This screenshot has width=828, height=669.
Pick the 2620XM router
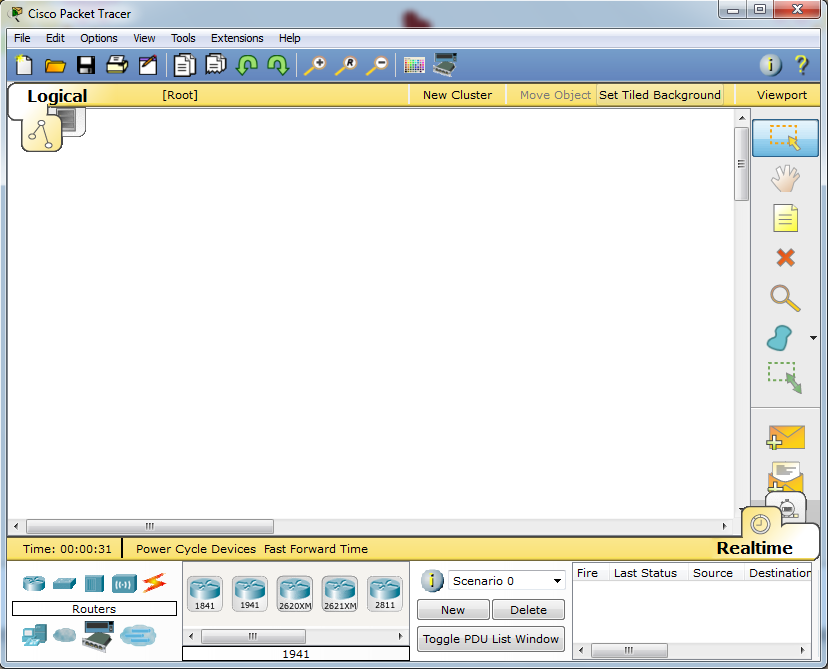(295, 594)
